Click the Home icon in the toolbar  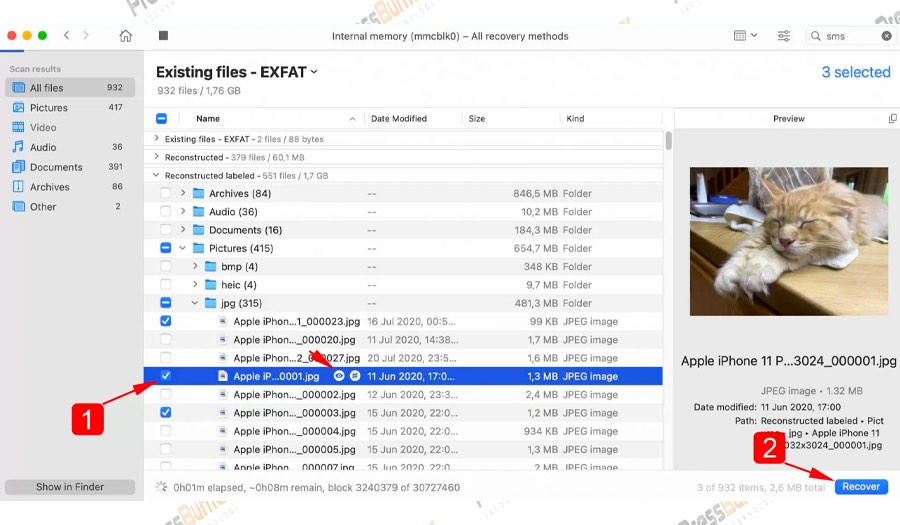point(125,36)
